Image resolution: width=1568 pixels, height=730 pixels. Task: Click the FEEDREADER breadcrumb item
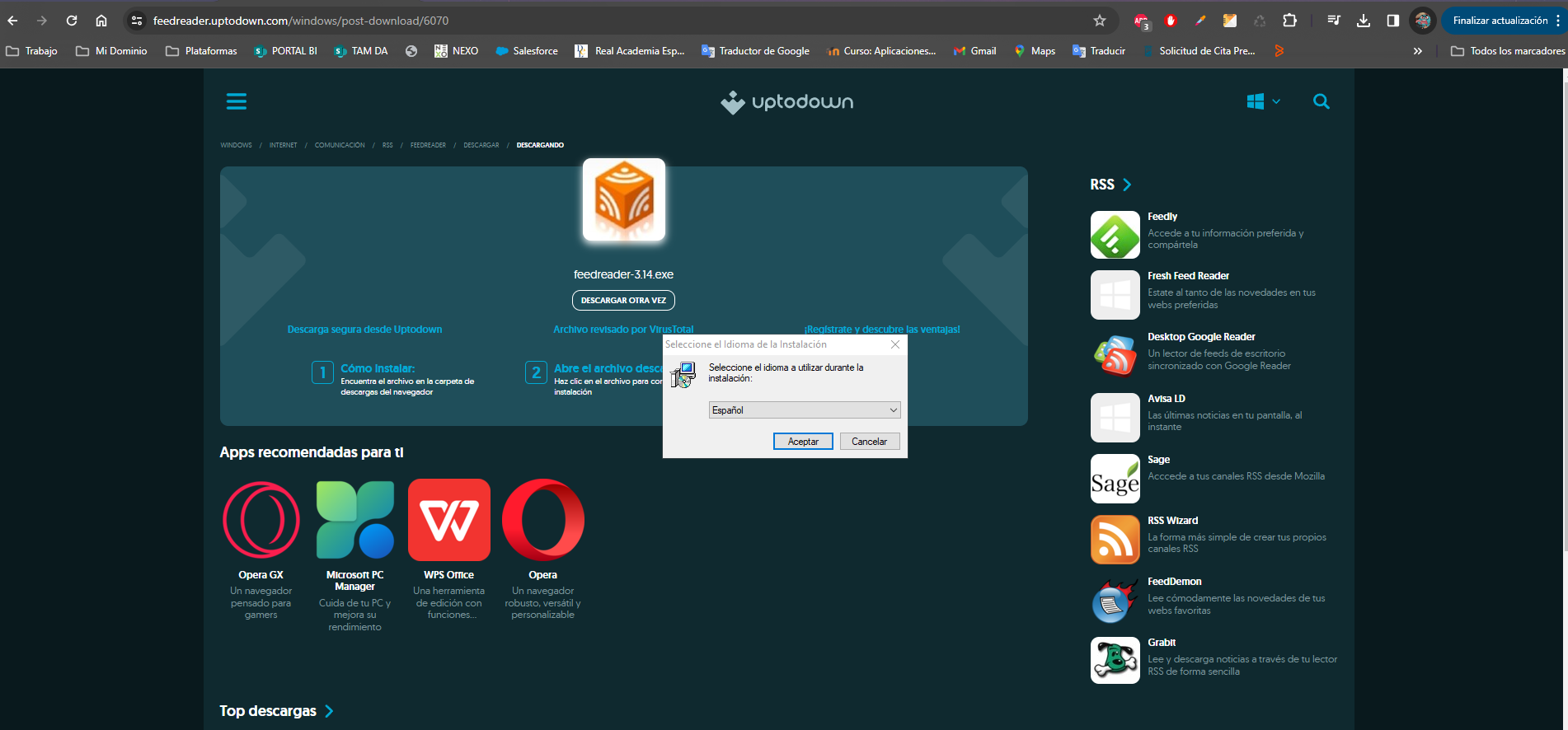pyautogui.click(x=428, y=145)
